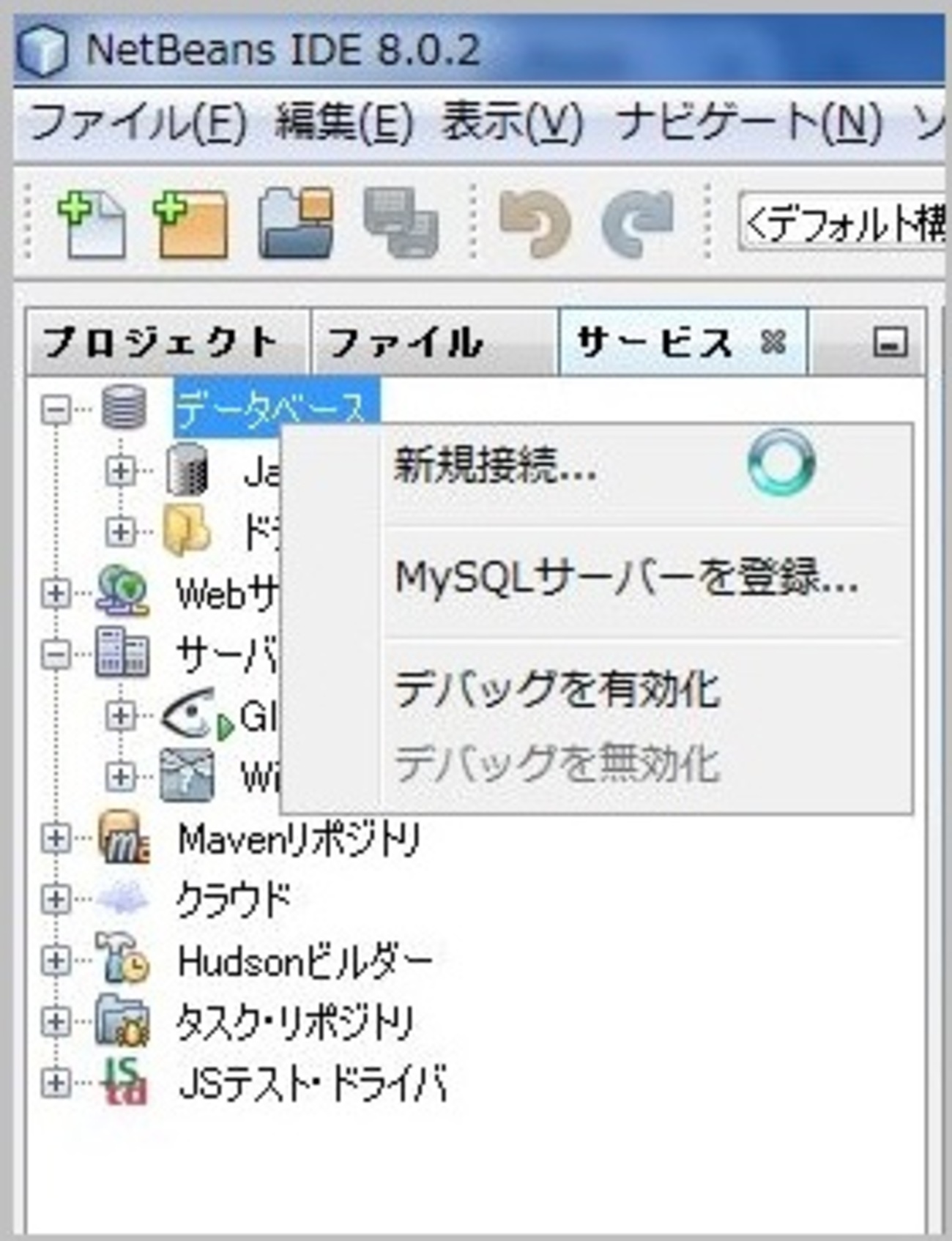Viewport: 952px width, 1241px height.
Task: Collapse the servers tree node
Action: tap(56, 655)
